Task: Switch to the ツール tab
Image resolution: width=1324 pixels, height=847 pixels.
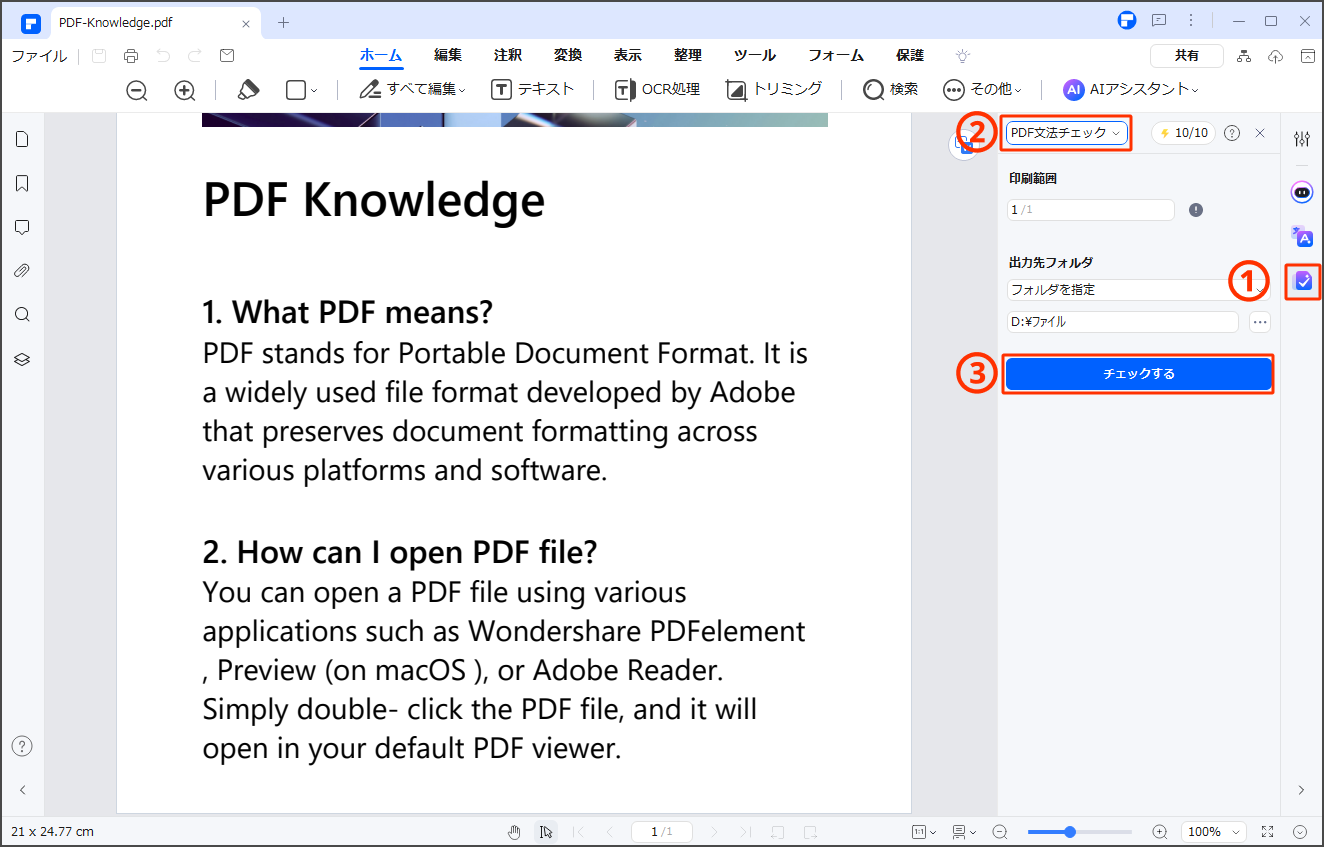Action: [755, 56]
